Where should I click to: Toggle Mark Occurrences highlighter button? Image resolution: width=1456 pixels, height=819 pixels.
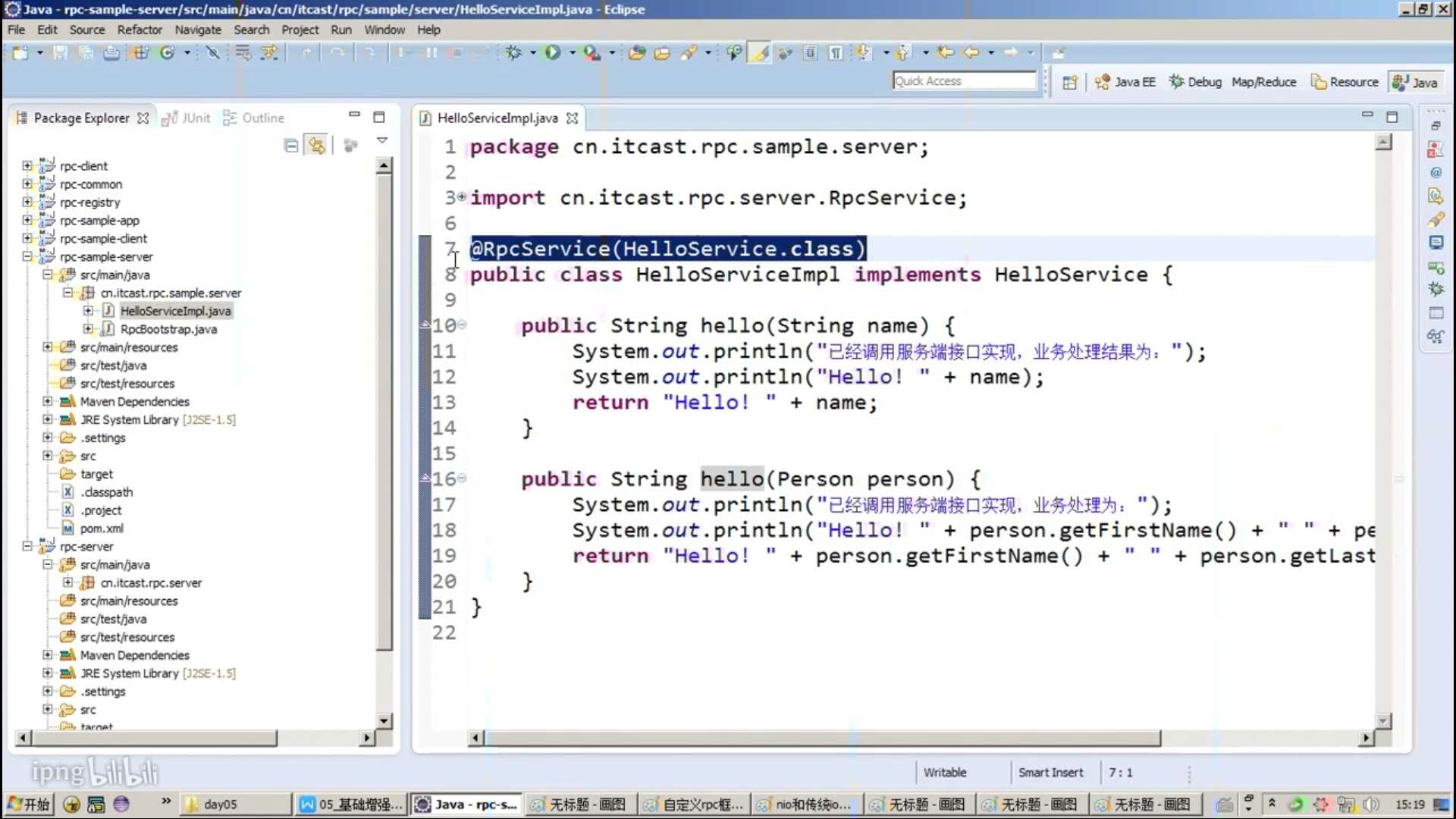pos(759,52)
